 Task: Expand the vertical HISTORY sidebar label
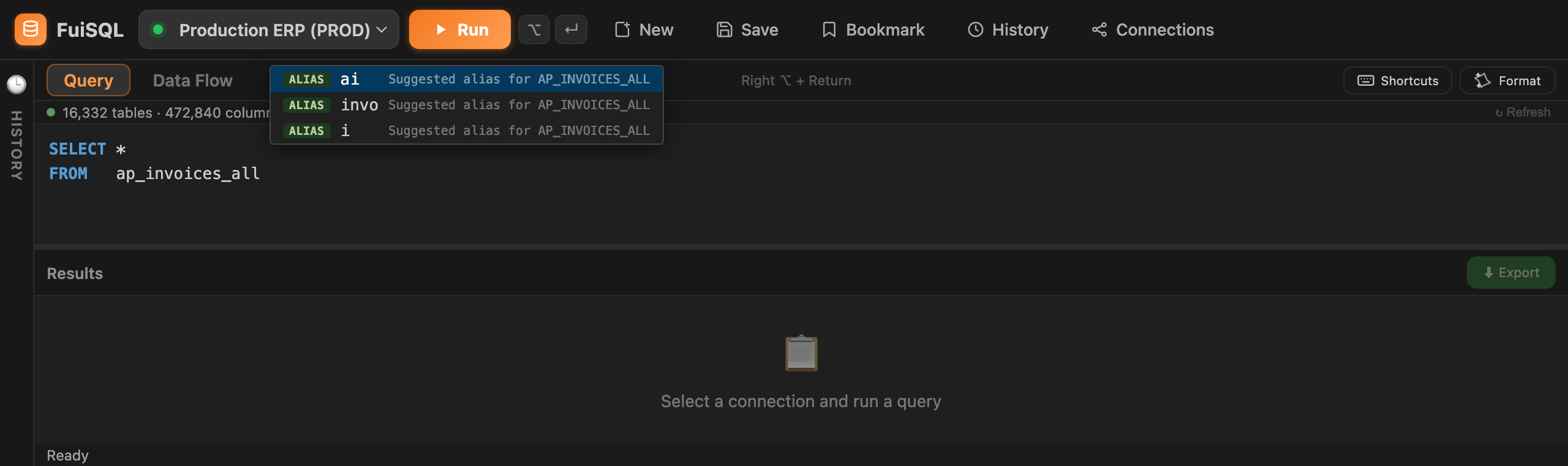[x=17, y=145]
